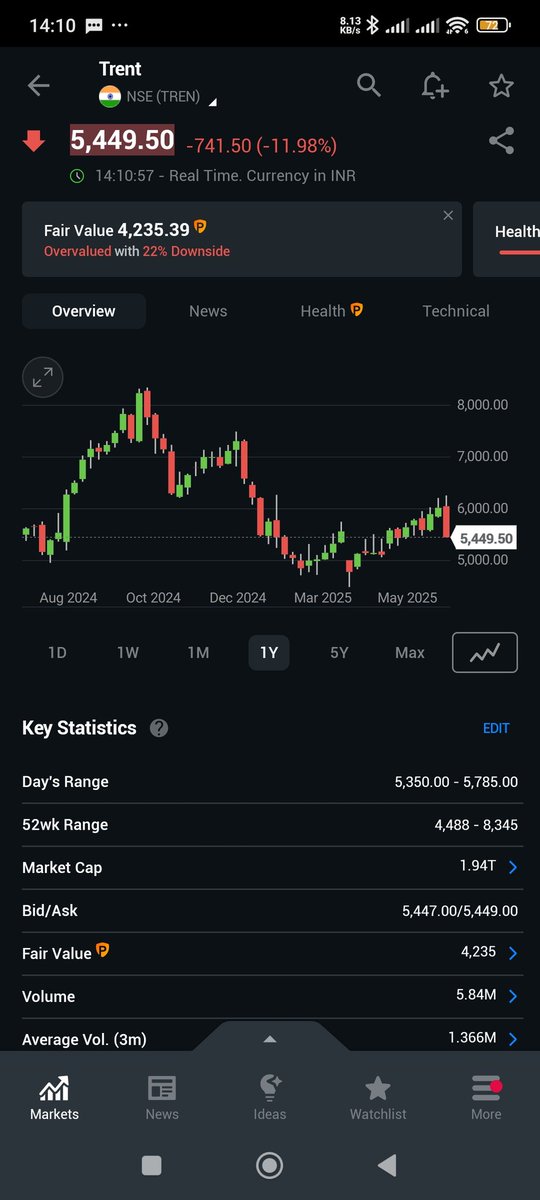Tap the real-time clock icon
This screenshot has height=1200, width=540.
[77, 176]
